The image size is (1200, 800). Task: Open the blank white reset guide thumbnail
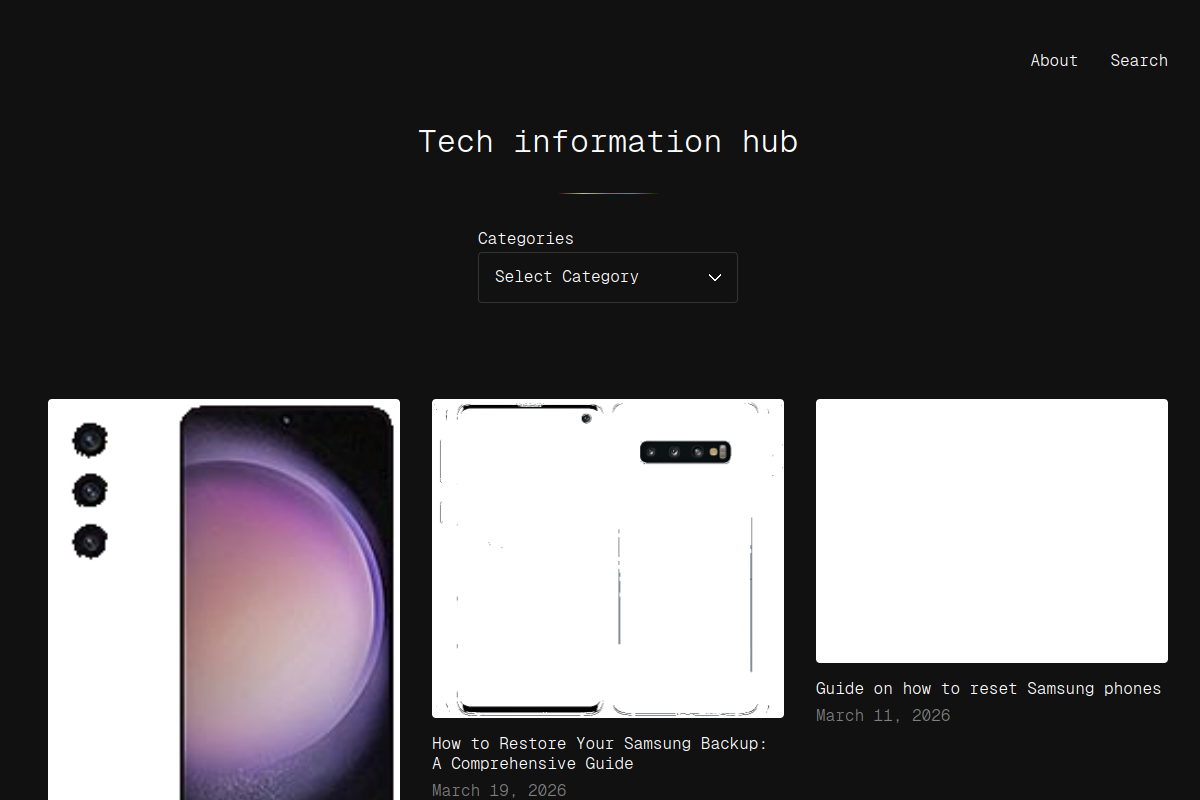pos(992,531)
